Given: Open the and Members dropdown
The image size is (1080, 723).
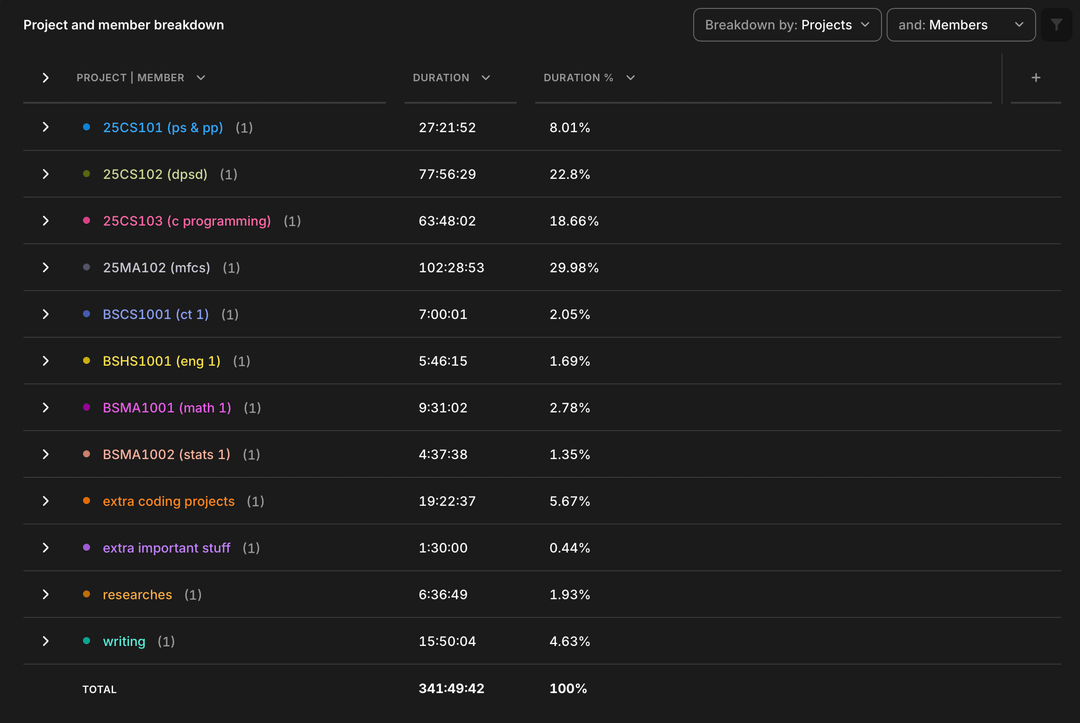Looking at the screenshot, I should click(959, 25).
